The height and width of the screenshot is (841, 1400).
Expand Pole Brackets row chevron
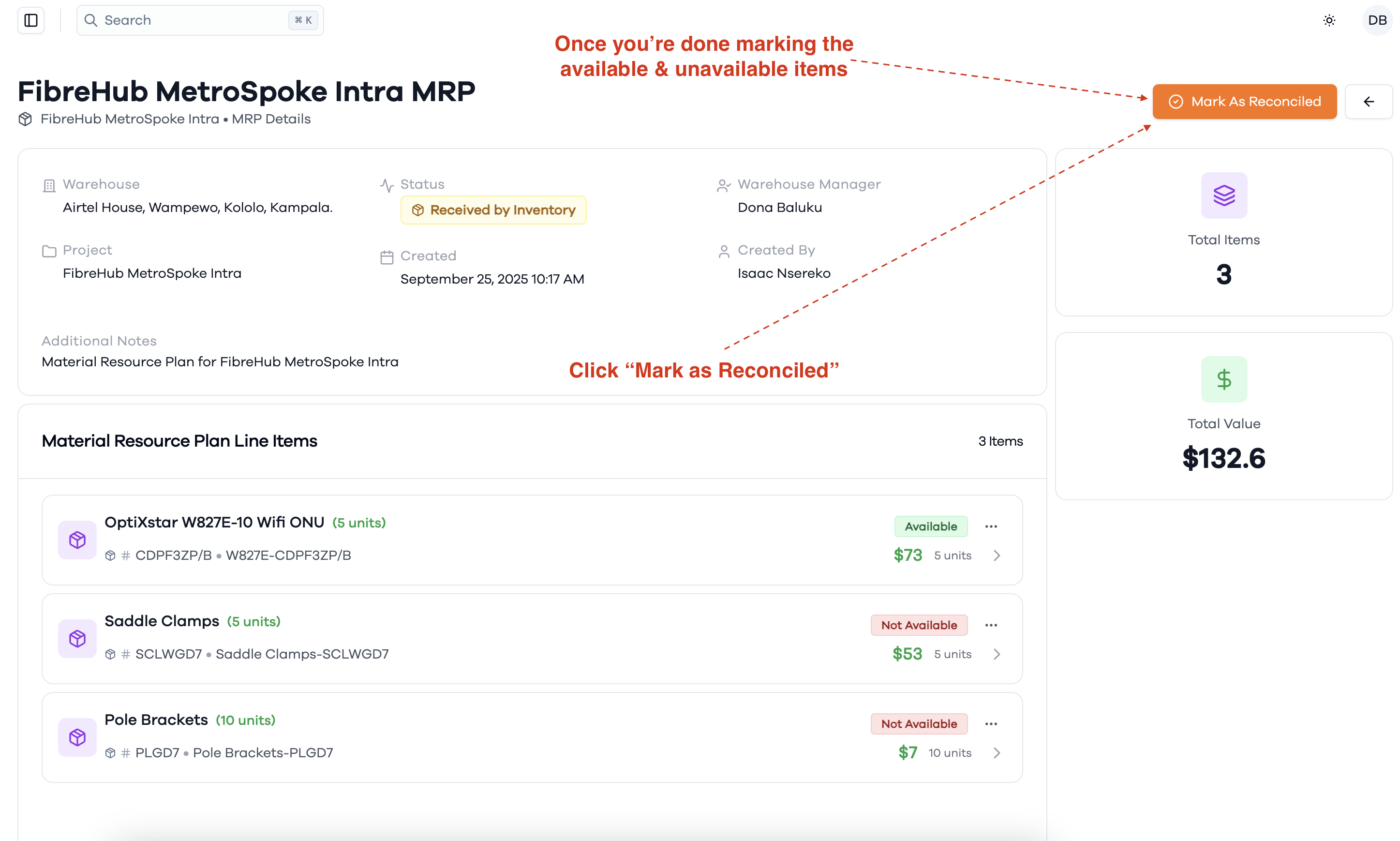point(997,752)
